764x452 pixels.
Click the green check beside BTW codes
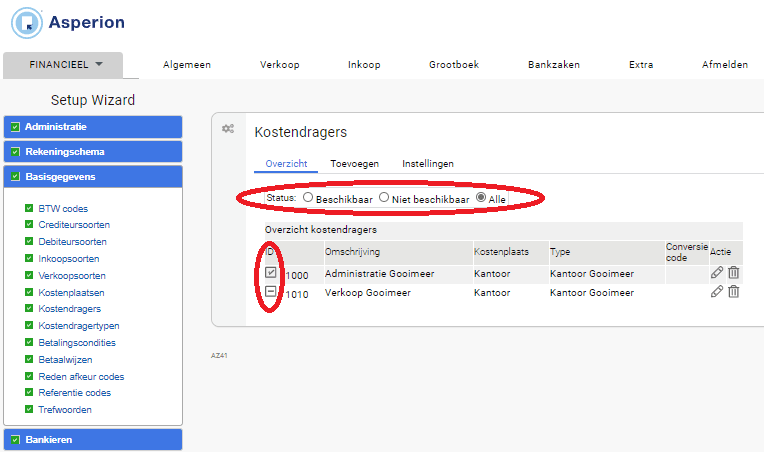(x=29, y=208)
